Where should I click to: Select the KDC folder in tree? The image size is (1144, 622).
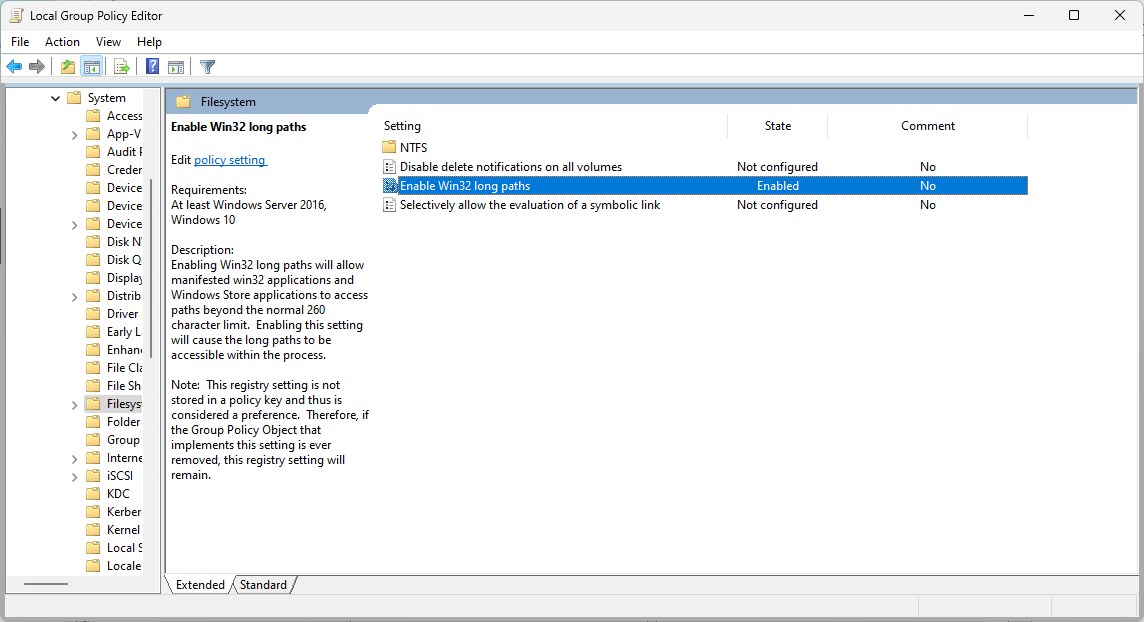click(x=118, y=494)
